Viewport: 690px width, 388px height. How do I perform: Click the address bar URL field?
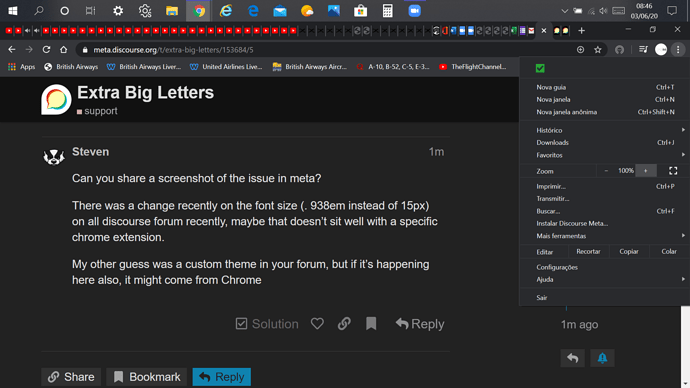pyautogui.click(x=326, y=50)
